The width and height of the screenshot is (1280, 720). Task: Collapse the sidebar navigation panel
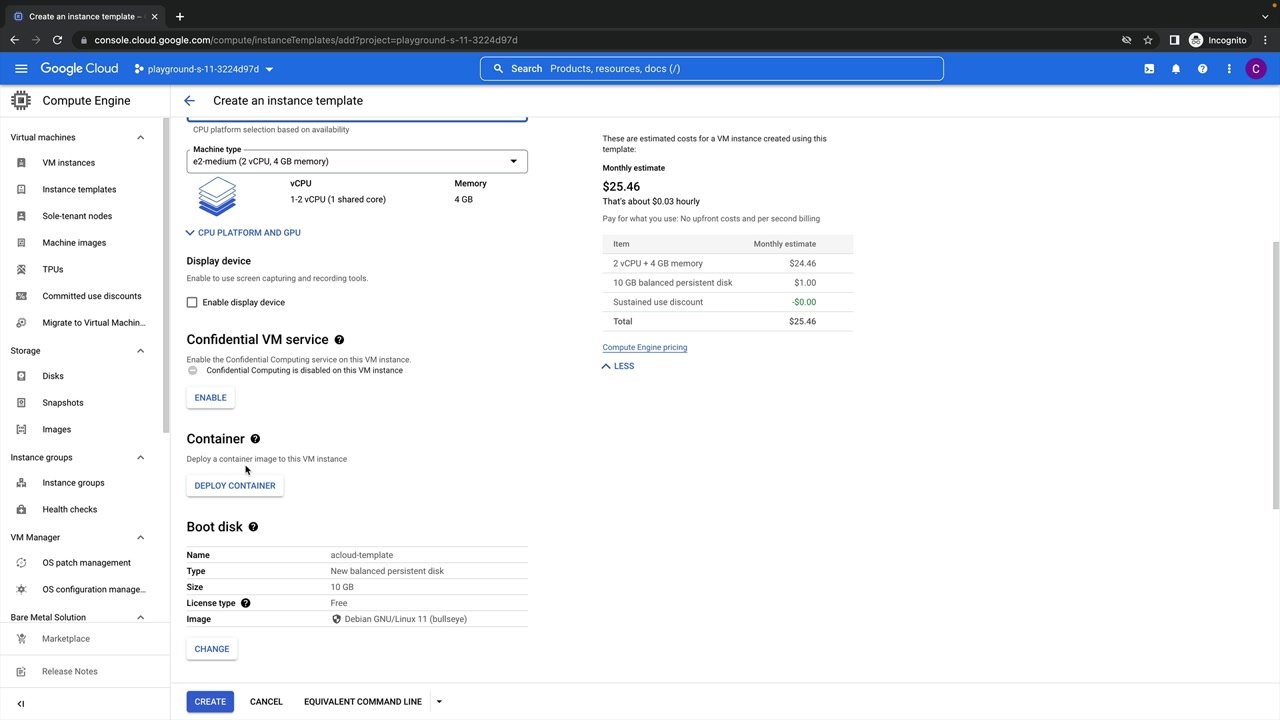coord(21,703)
